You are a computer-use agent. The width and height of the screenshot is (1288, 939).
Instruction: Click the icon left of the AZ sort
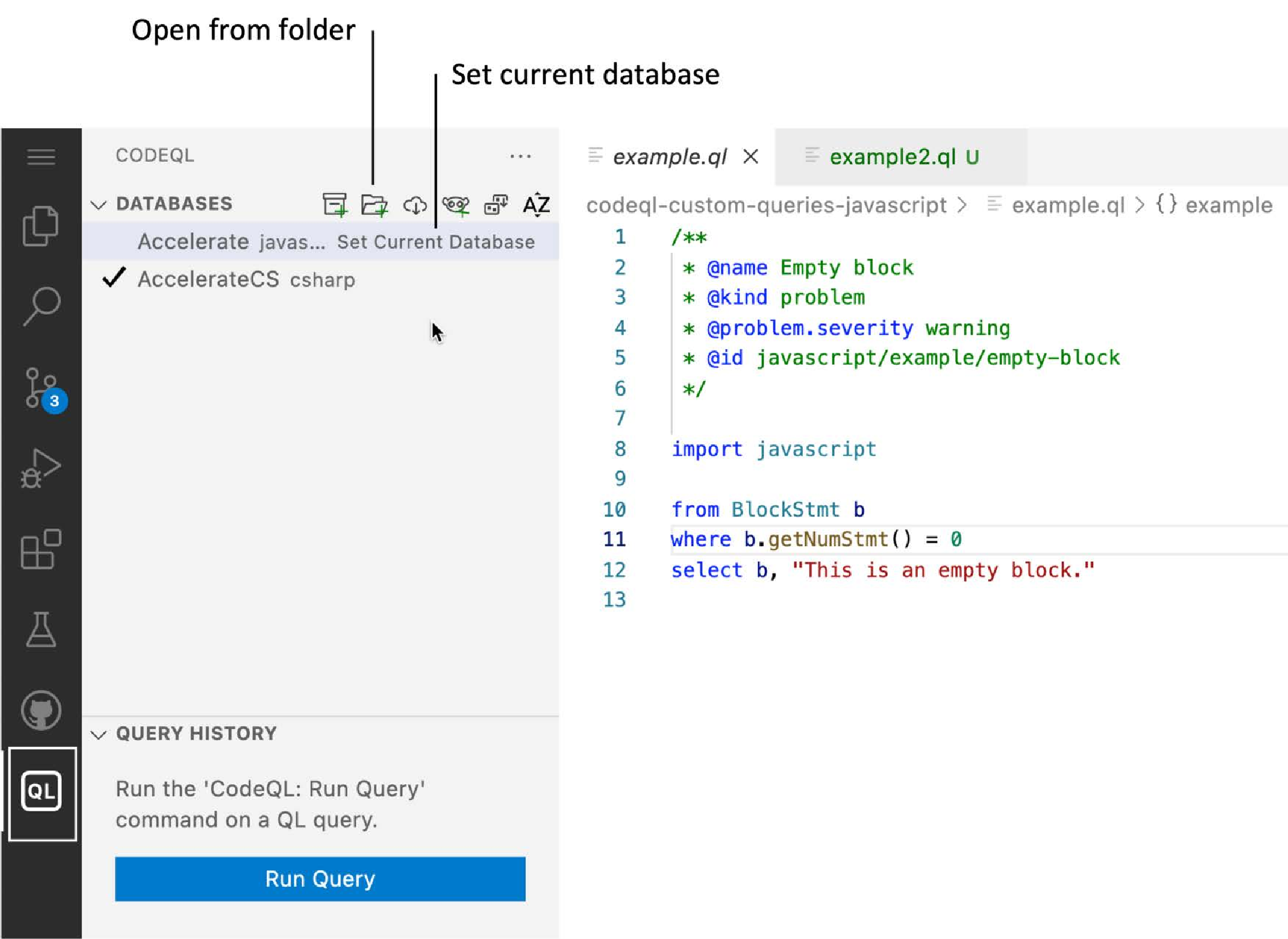pos(496,205)
